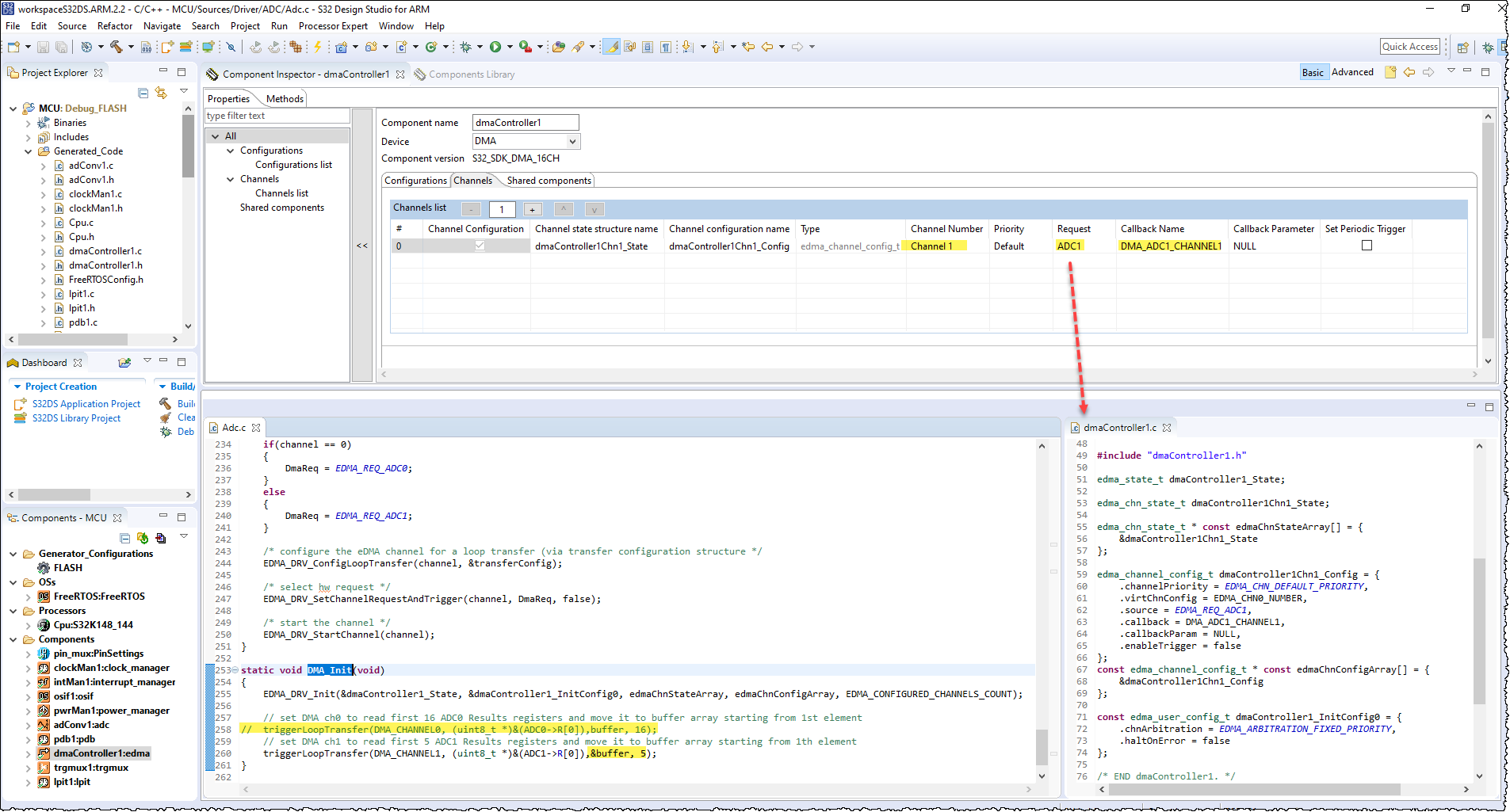Screen dimensions: 1510x812
Task: Add a channel with the plus button
Action: pyautogui.click(x=533, y=210)
